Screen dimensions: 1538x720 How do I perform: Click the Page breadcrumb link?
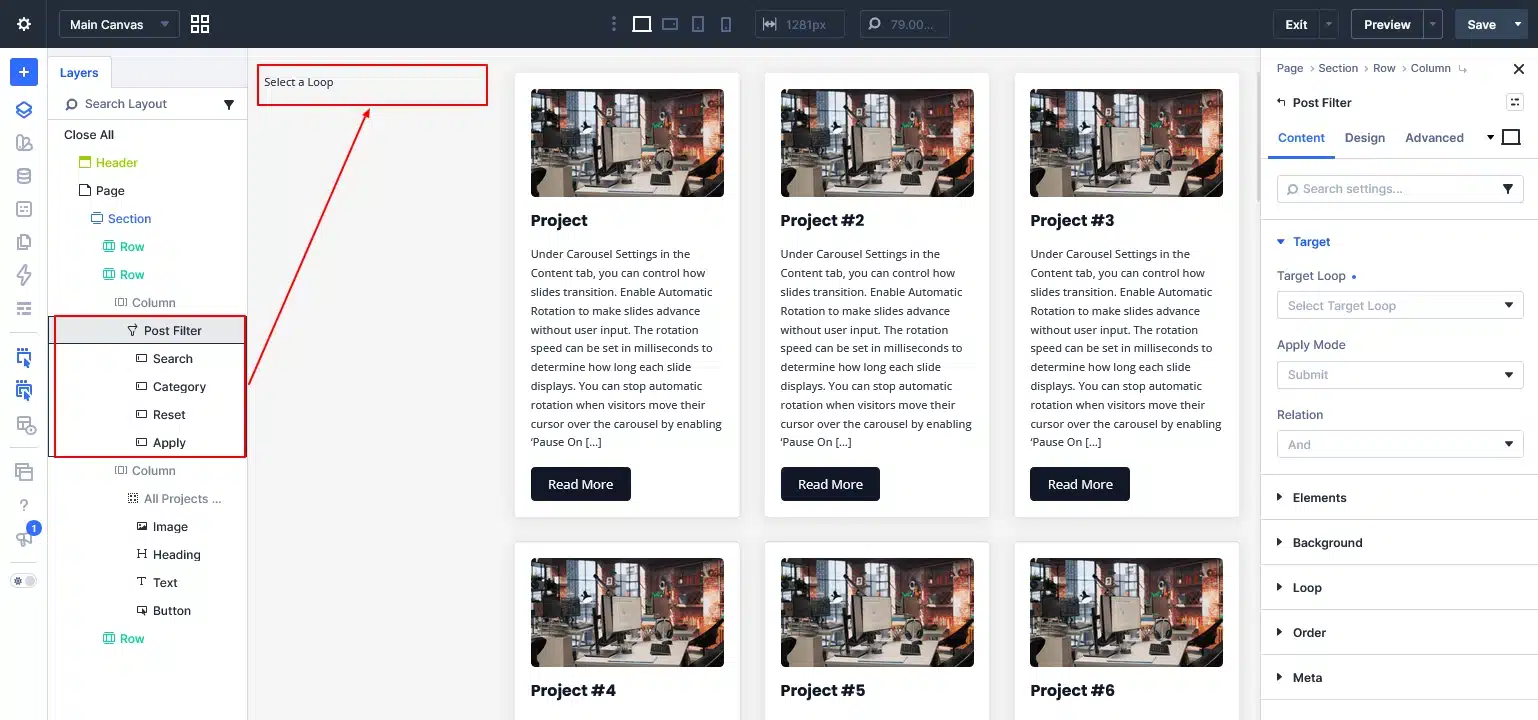point(1290,69)
